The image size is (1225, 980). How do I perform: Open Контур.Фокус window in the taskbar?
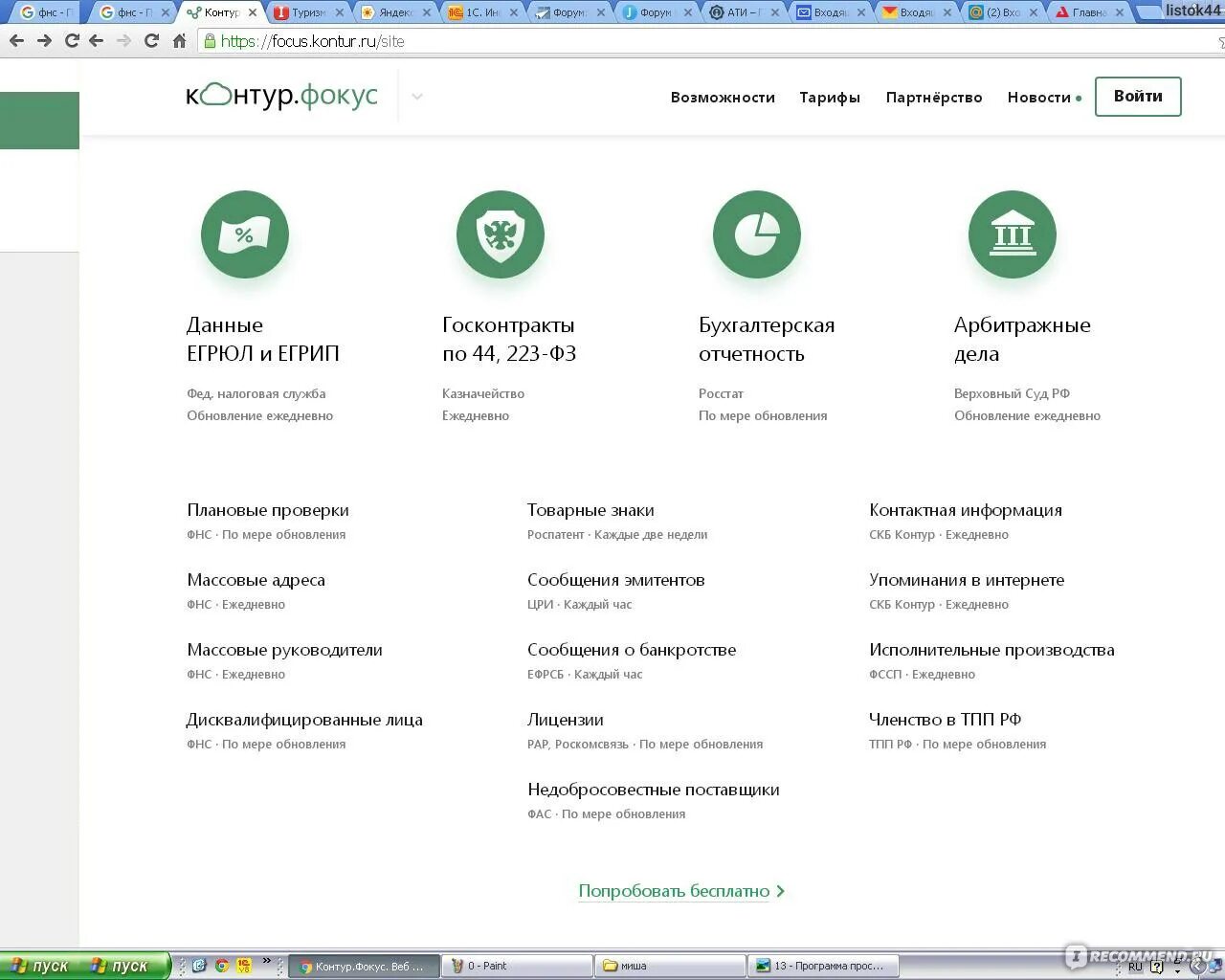tap(365, 967)
